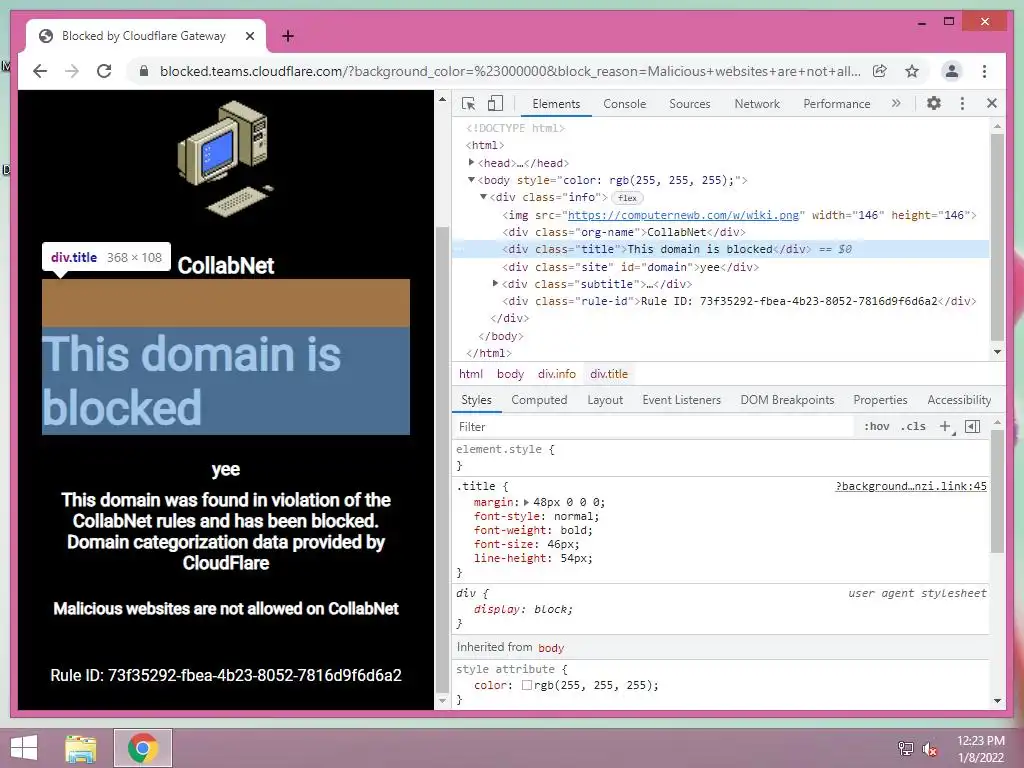
Task: Switch to the Console tab
Action: (624, 104)
